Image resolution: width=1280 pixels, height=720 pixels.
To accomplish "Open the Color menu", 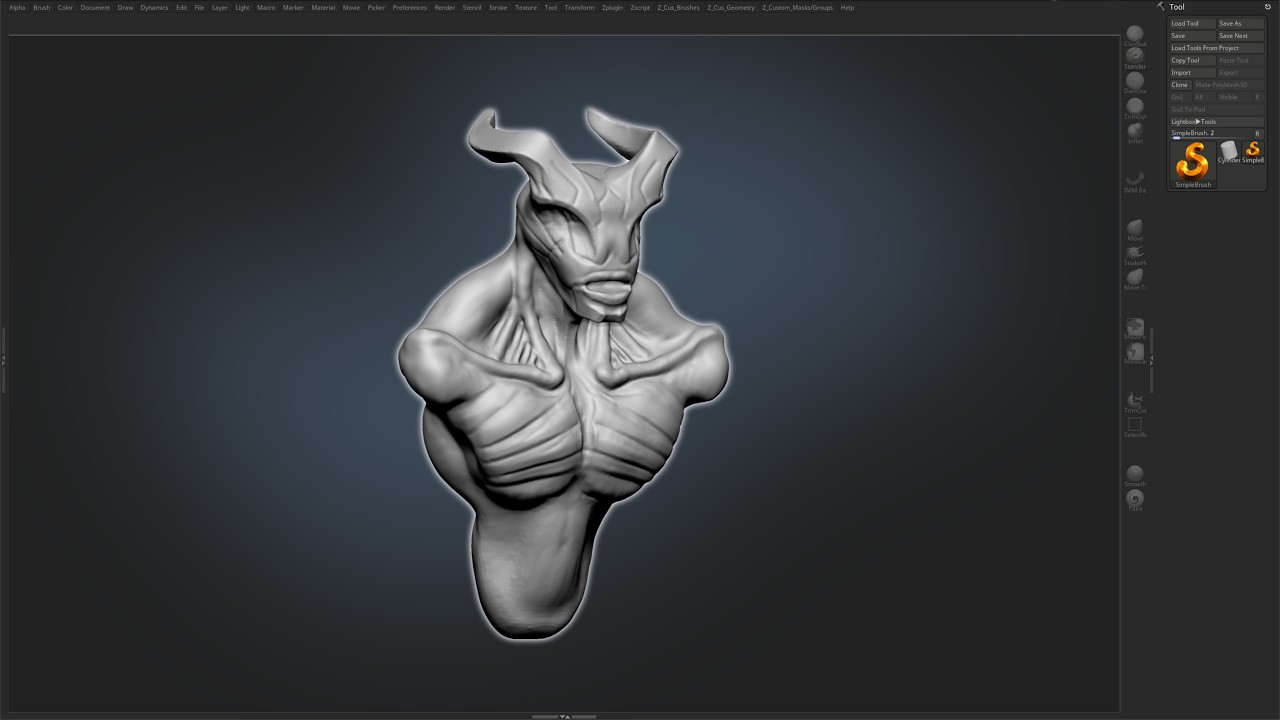I will pos(65,7).
